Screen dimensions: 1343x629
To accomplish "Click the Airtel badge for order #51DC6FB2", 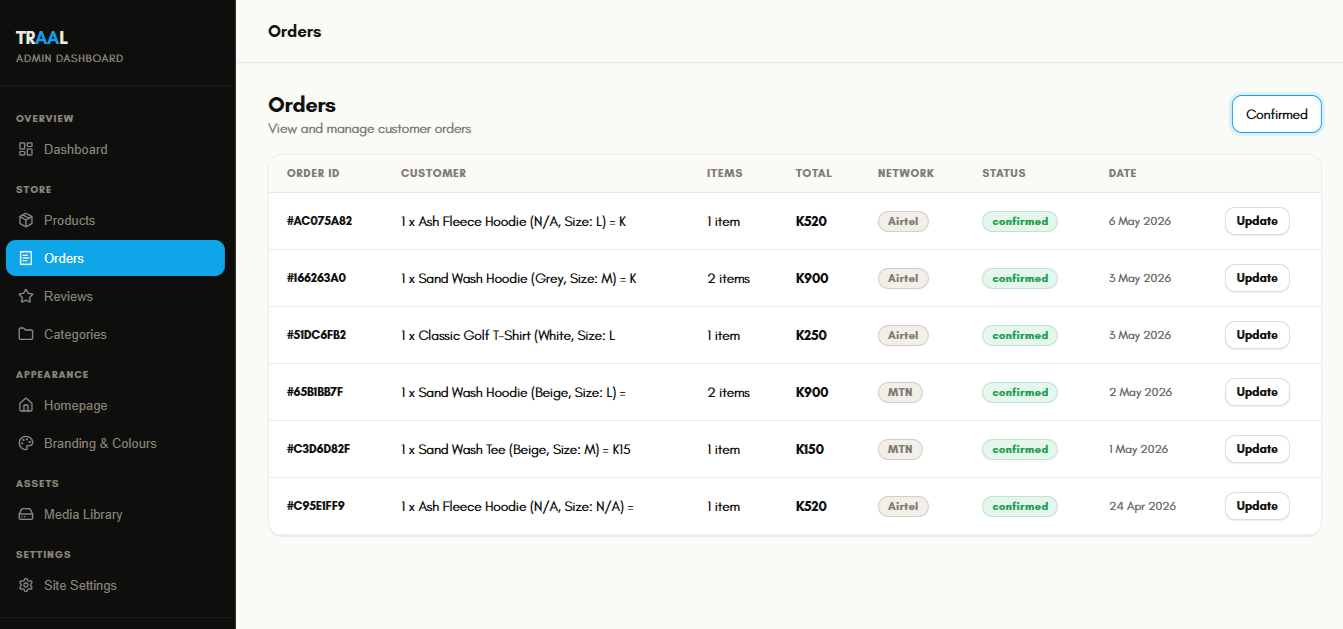I will coord(903,335).
